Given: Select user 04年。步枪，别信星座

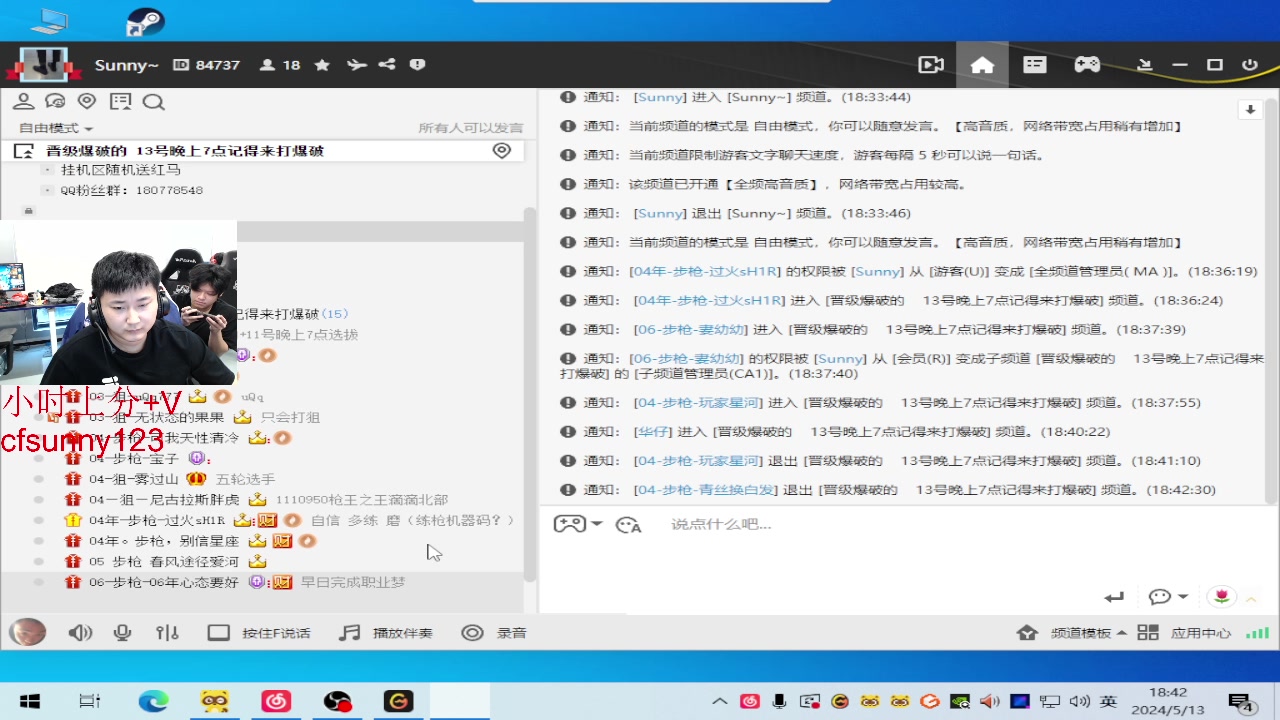Looking at the screenshot, I should [163, 541].
